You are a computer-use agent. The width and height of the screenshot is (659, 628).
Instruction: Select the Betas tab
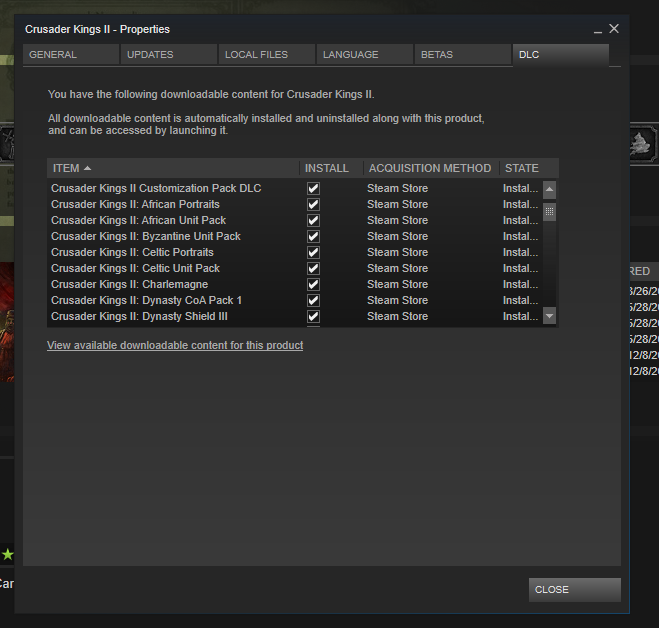(x=462, y=55)
